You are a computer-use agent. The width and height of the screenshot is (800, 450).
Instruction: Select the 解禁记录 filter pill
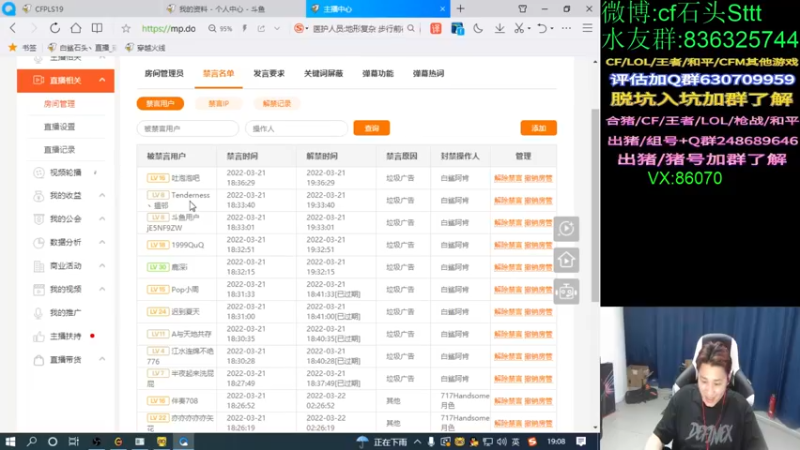[277, 104]
